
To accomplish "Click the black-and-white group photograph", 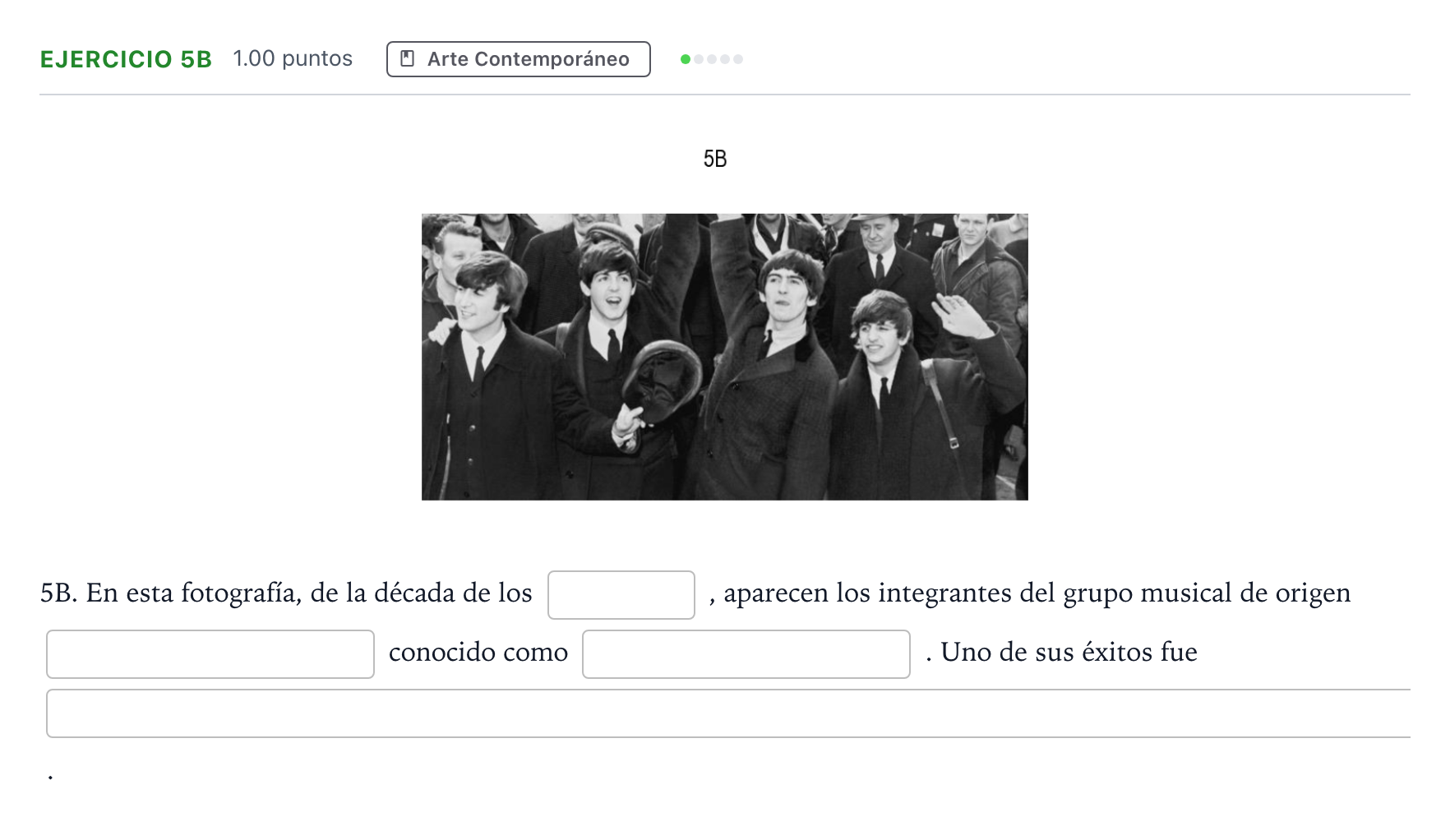I will coord(725,357).
